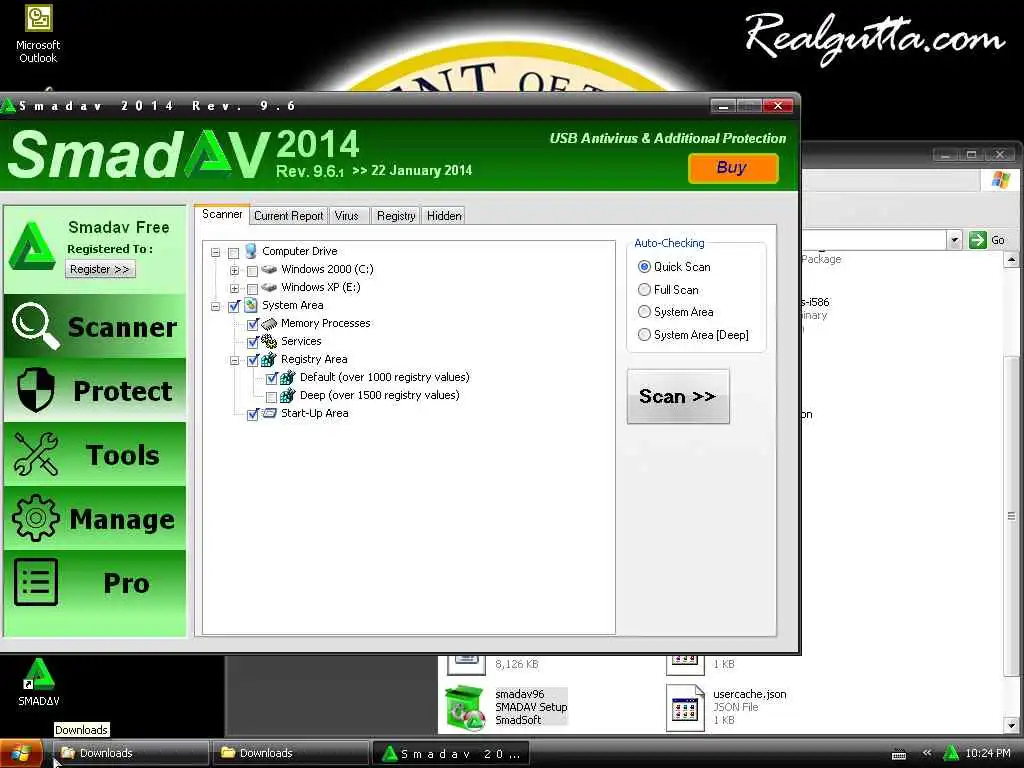Click the Windows XP (E:) drive icon
The width and height of the screenshot is (1024, 768).
pyautogui.click(x=269, y=287)
